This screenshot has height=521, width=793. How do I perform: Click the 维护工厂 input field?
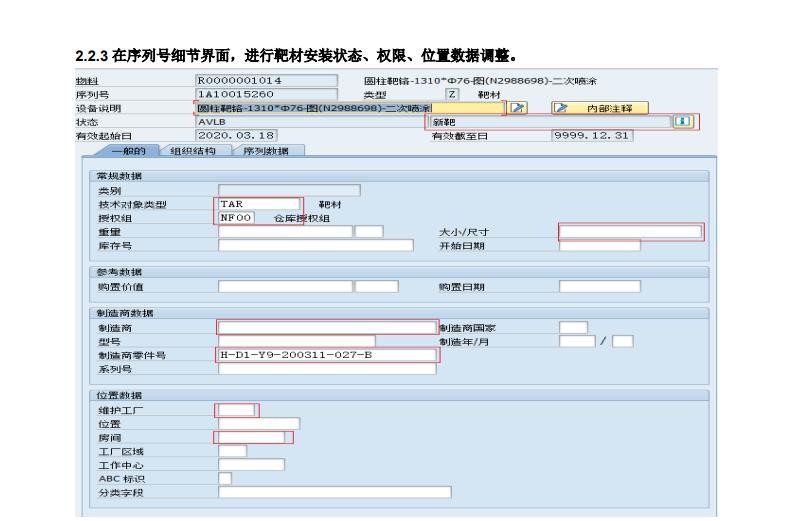point(237,410)
